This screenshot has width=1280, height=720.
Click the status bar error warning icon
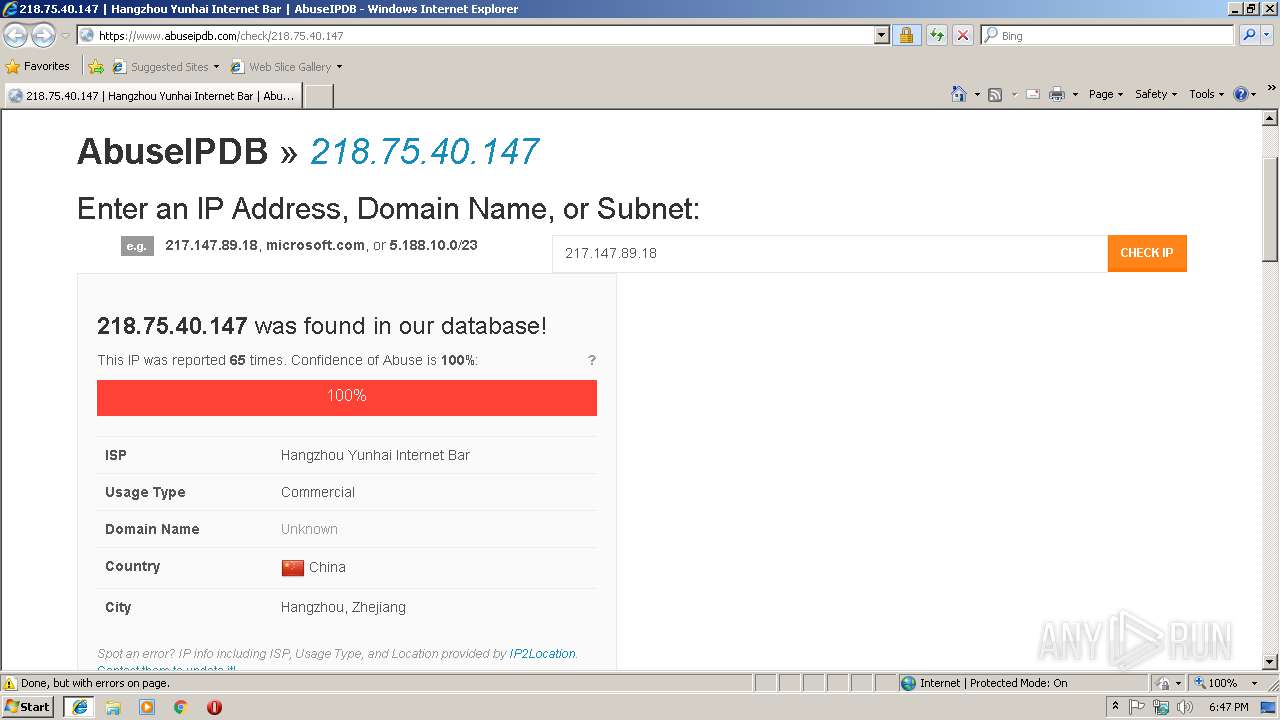pyautogui.click(x=10, y=683)
